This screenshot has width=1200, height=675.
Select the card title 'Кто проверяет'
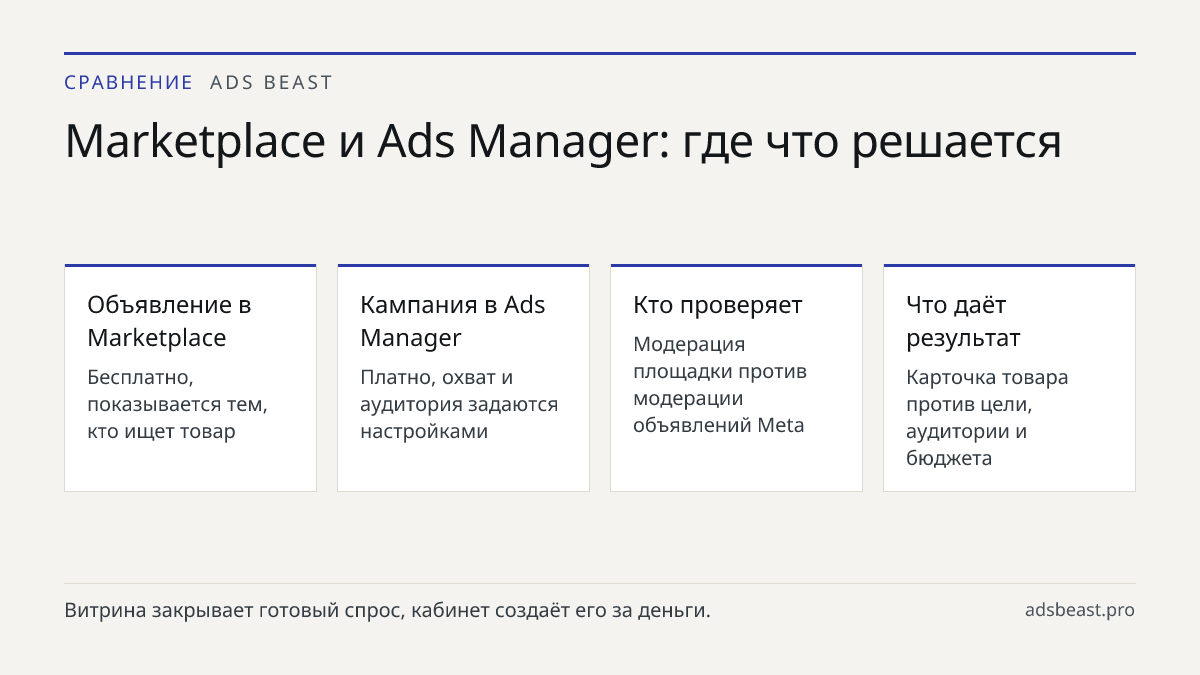pos(718,305)
